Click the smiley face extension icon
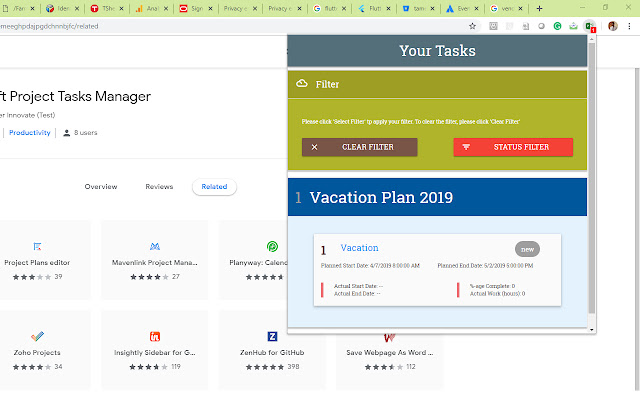This screenshot has height=400, width=640. pos(493,26)
